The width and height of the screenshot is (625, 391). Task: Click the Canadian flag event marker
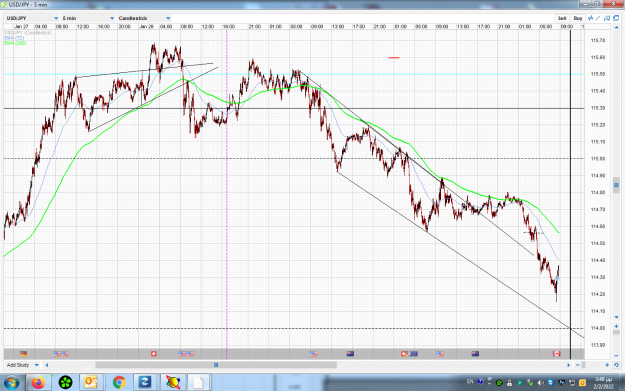(x=556, y=354)
